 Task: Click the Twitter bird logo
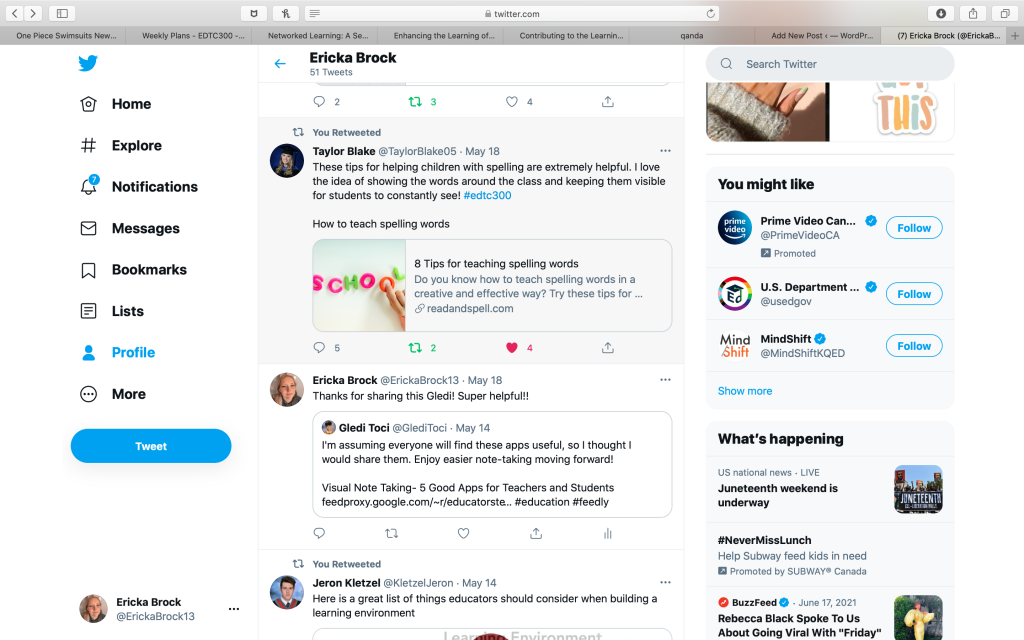(88, 63)
